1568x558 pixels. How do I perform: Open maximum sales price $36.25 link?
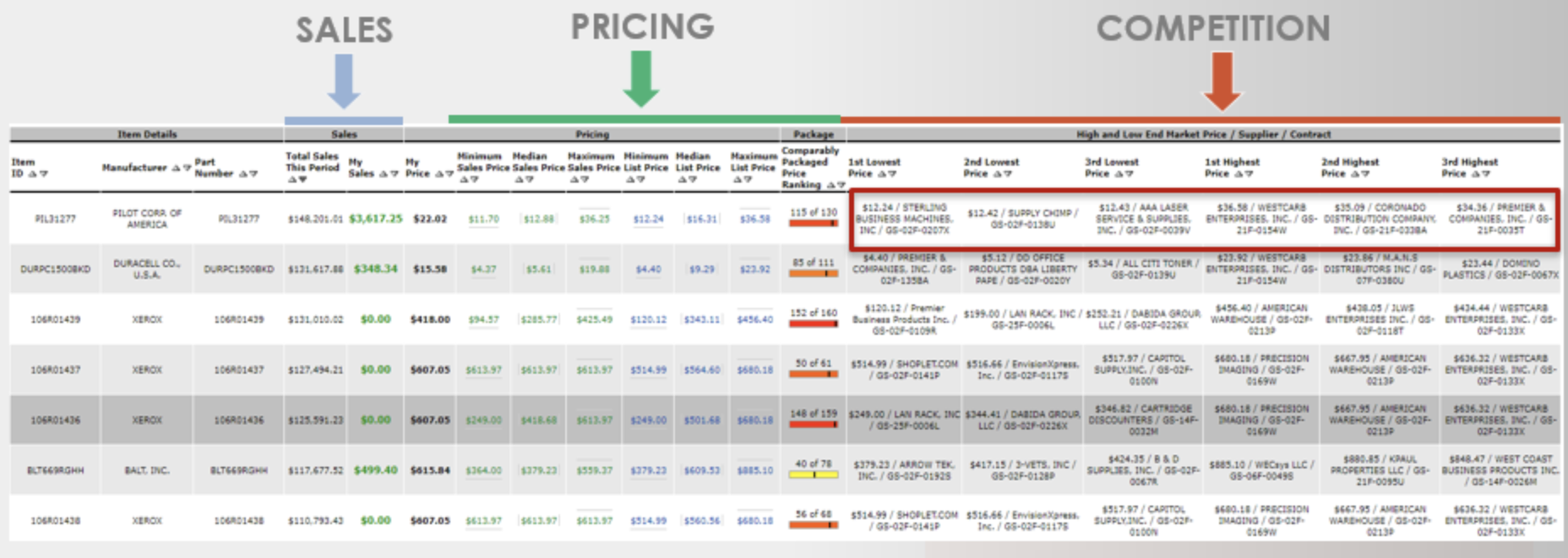click(x=595, y=219)
